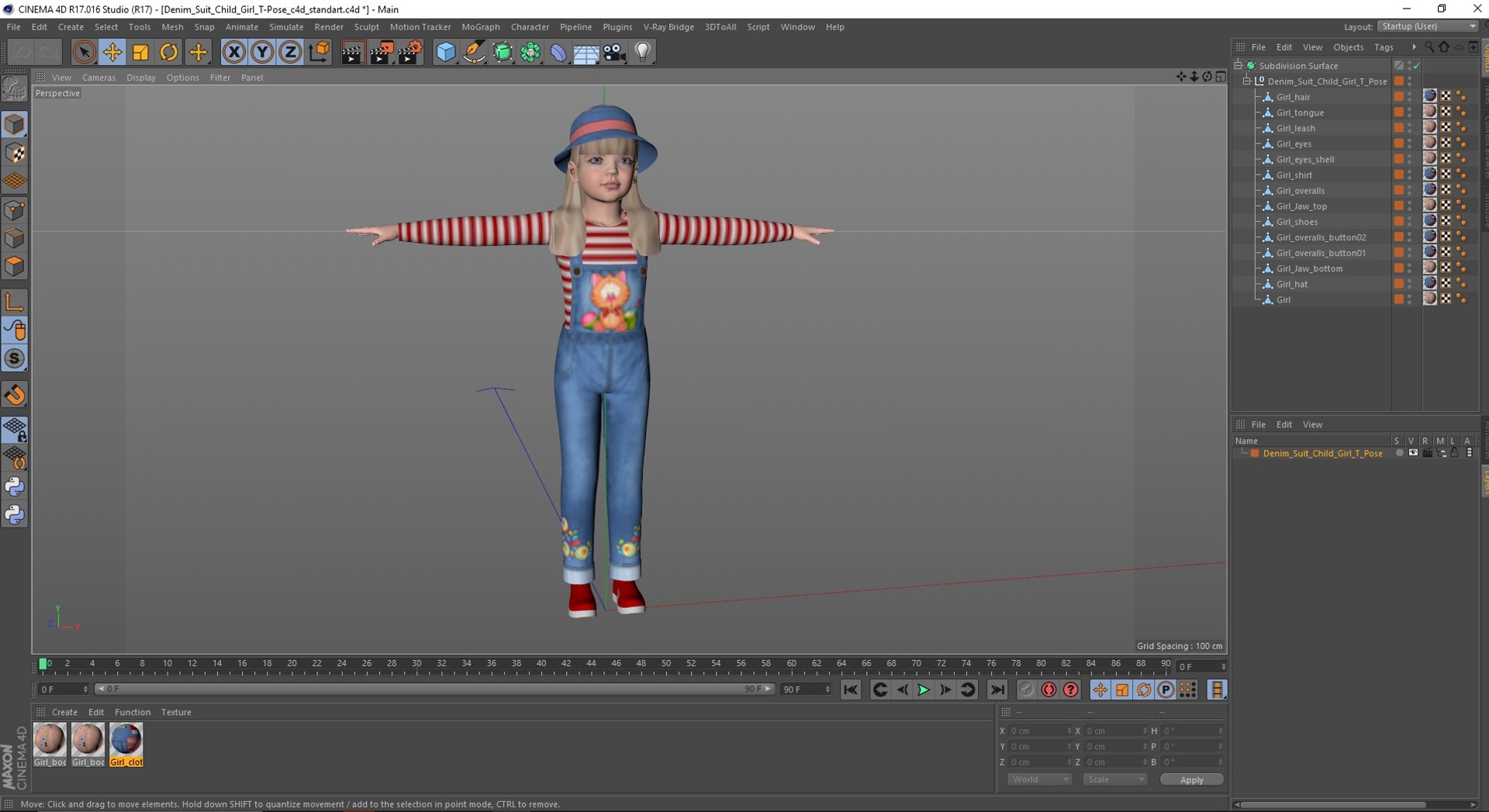
Task: Switch to Points mode
Action: click(x=15, y=210)
